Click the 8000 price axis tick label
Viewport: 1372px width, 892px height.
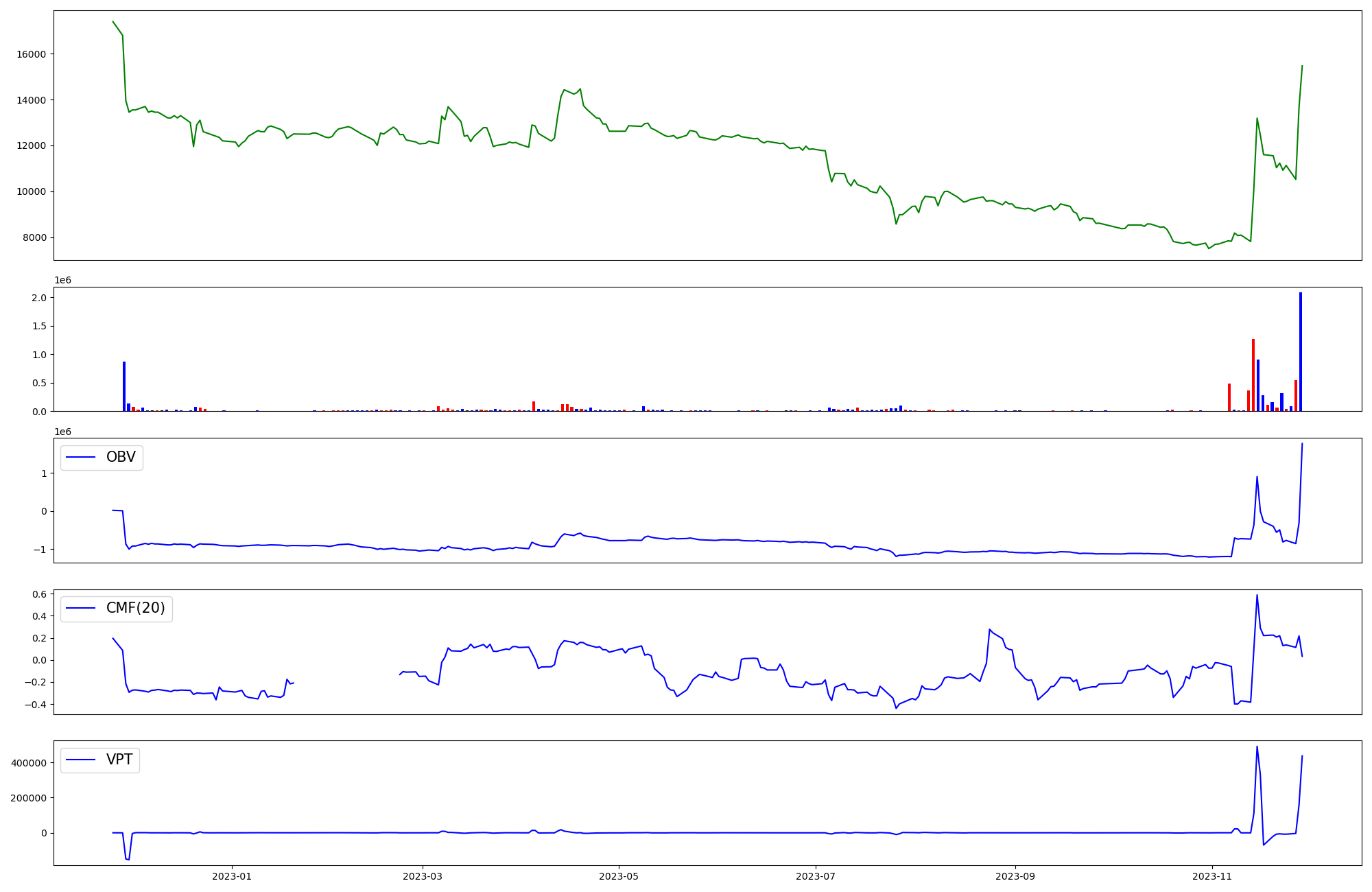(34, 237)
